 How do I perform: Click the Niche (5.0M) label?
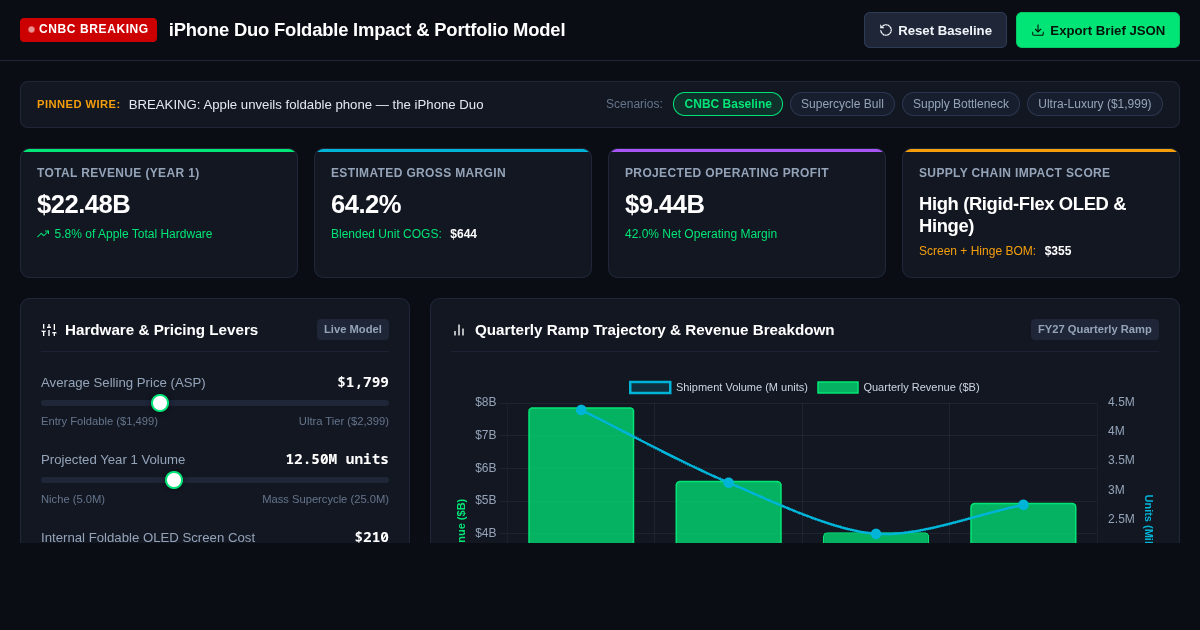point(73,499)
